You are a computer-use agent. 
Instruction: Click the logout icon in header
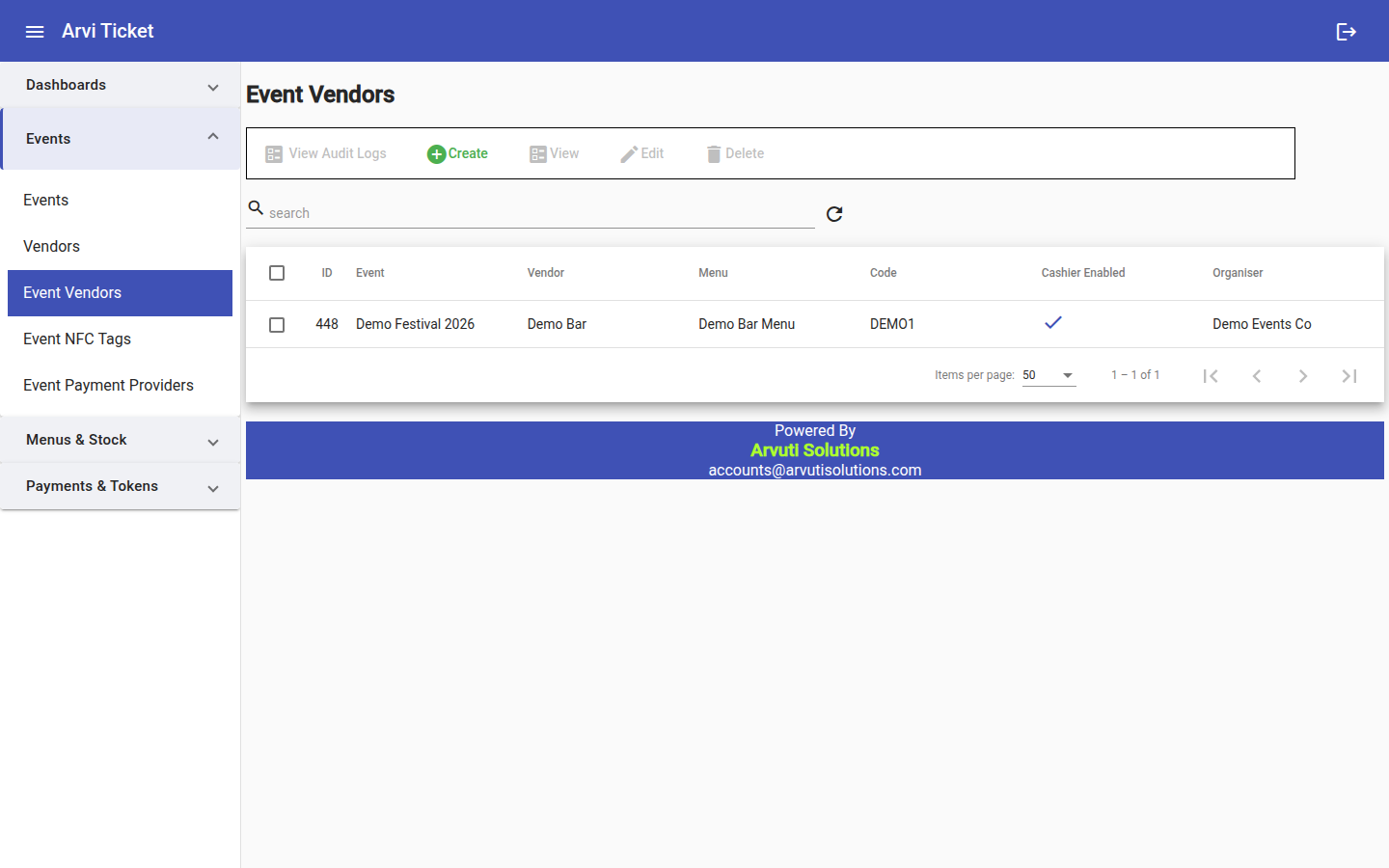pyautogui.click(x=1347, y=32)
